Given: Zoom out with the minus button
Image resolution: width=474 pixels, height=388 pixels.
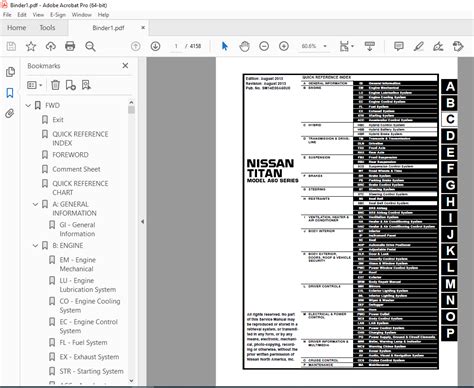Looking at the screenshot, I should (x=264, y=46).
